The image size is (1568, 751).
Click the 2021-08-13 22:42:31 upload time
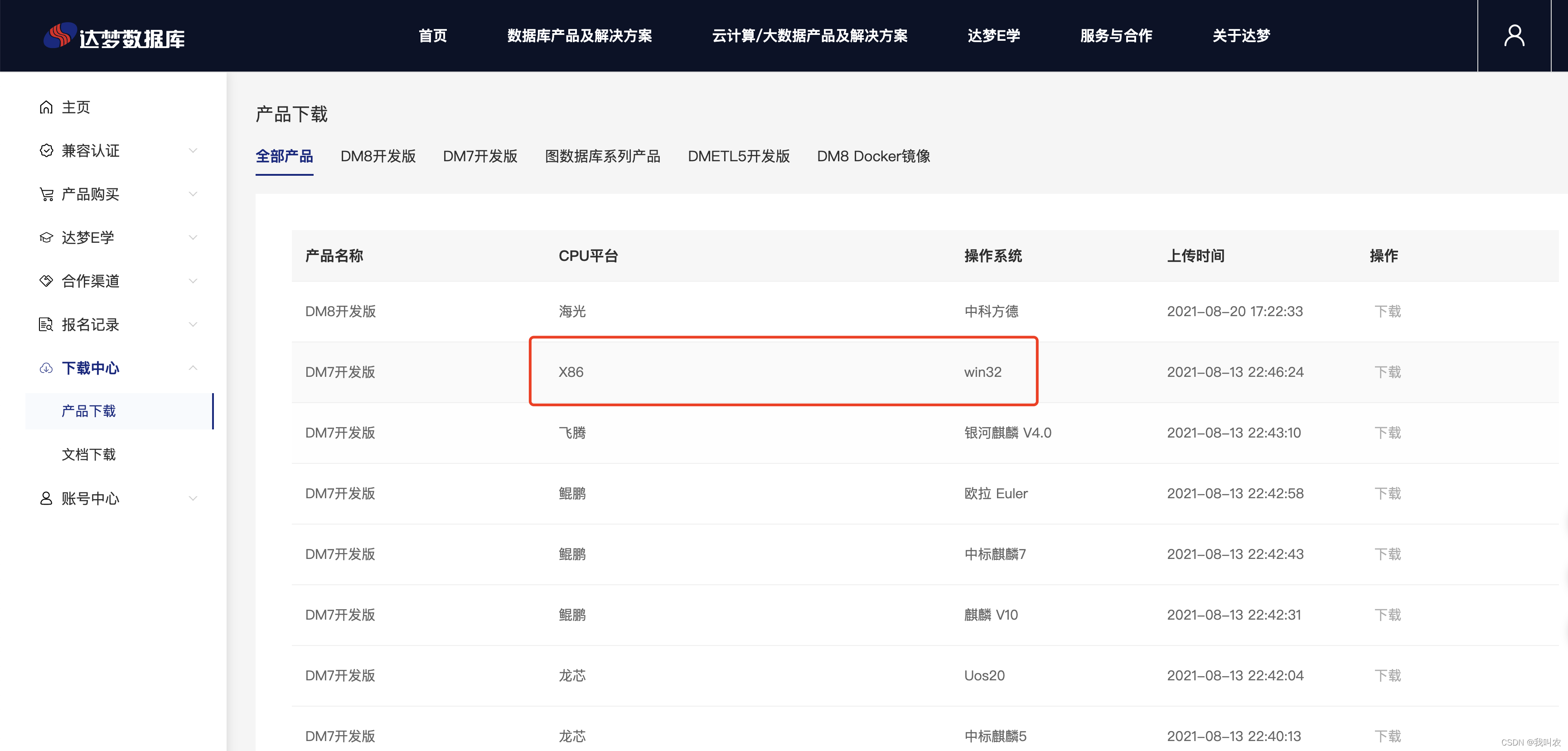tap(1234, 615)
